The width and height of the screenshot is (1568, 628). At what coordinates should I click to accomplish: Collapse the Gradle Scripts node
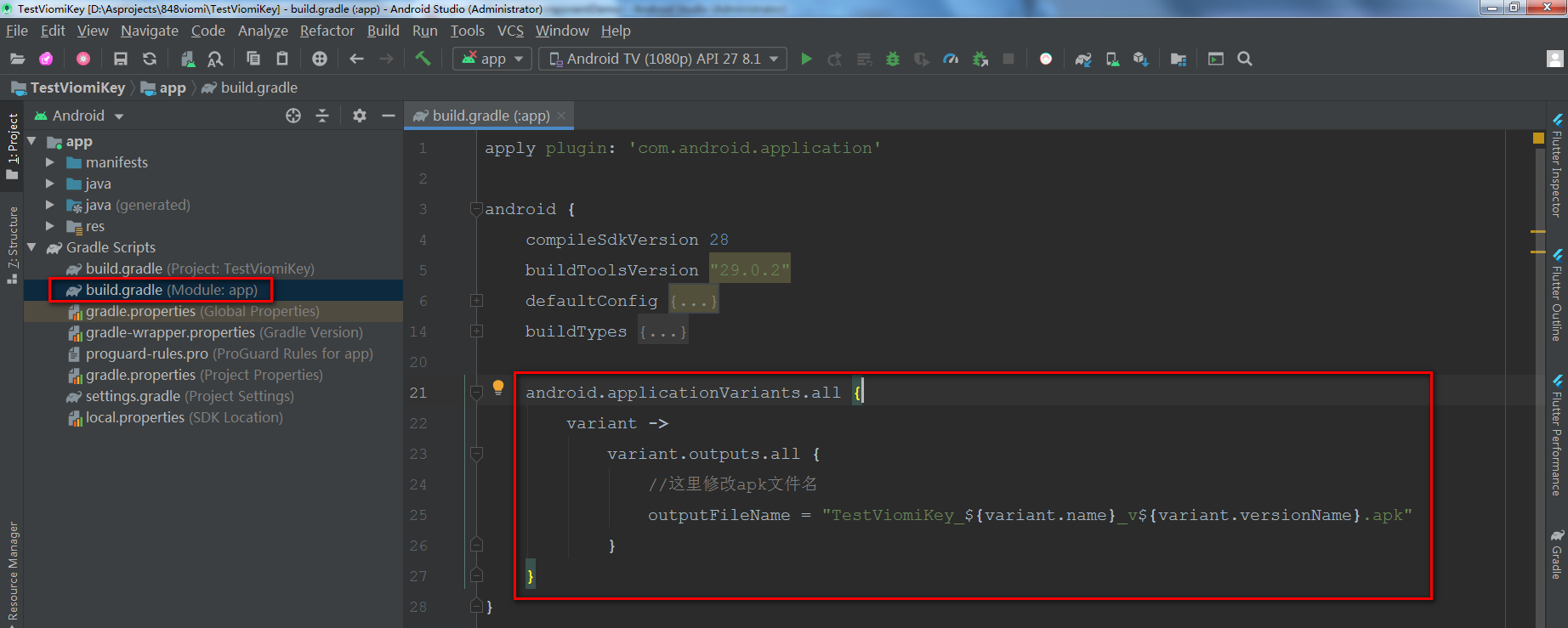[32, 247]
